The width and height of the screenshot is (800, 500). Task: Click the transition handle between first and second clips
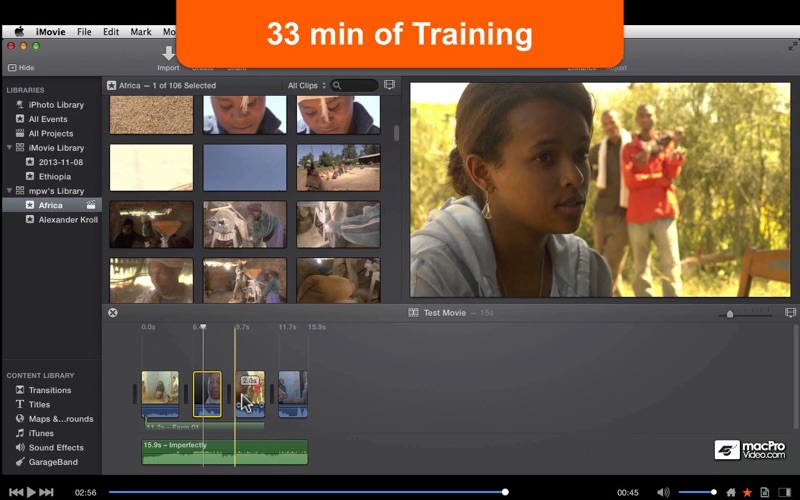point(186,394)
